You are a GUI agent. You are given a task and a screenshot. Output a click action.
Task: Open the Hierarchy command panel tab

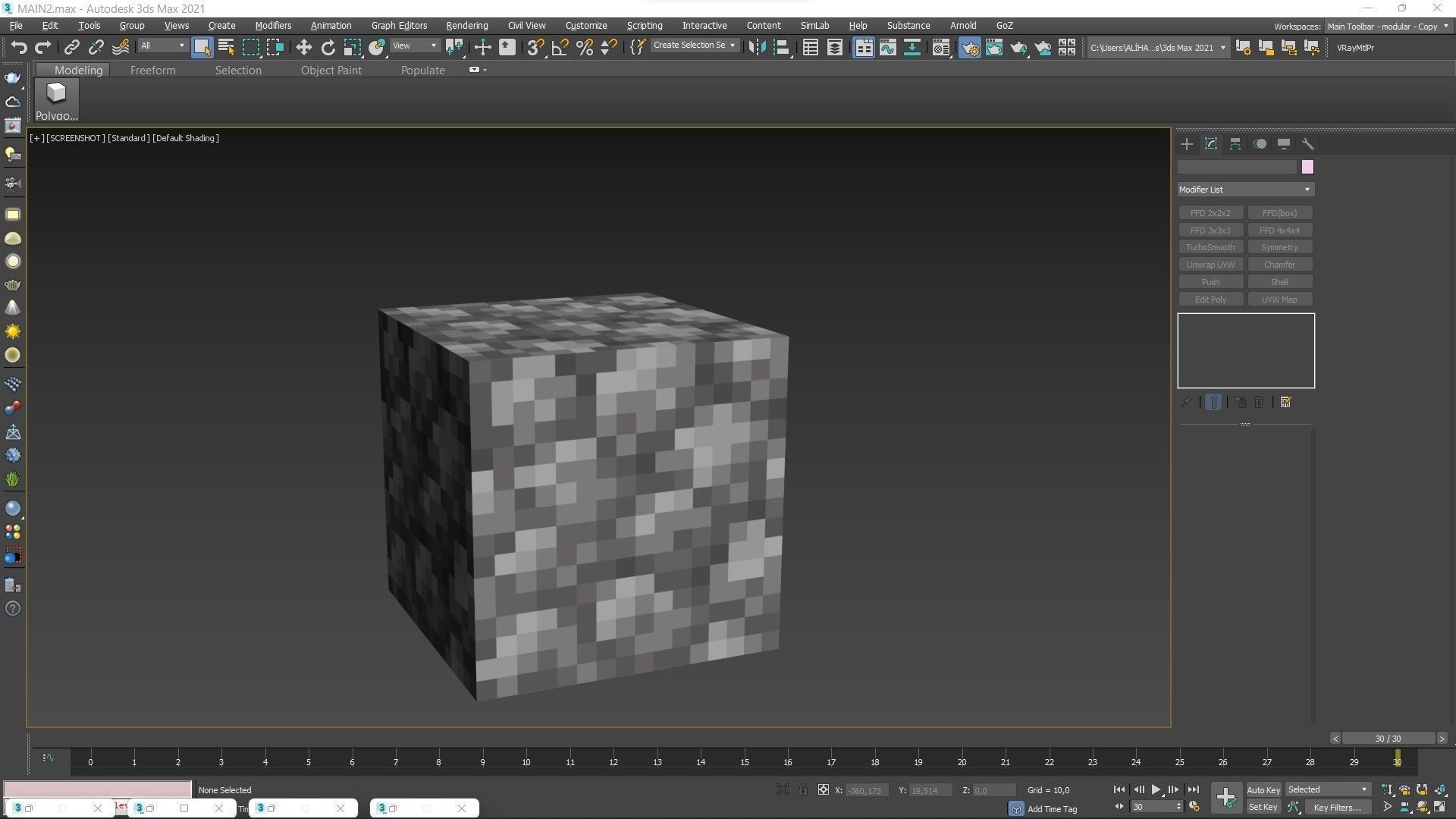coord(1235,144)
